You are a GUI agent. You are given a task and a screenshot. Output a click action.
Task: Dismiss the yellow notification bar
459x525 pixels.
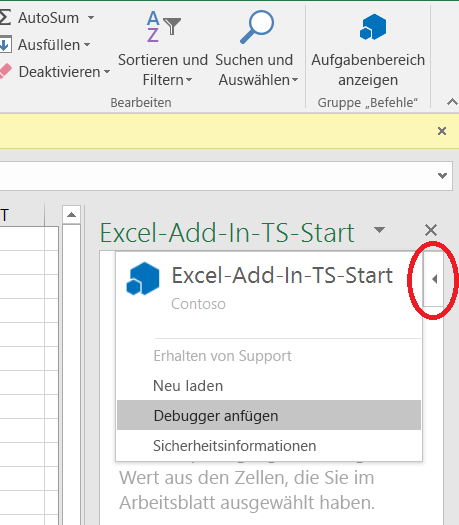(x=442, y=131)
